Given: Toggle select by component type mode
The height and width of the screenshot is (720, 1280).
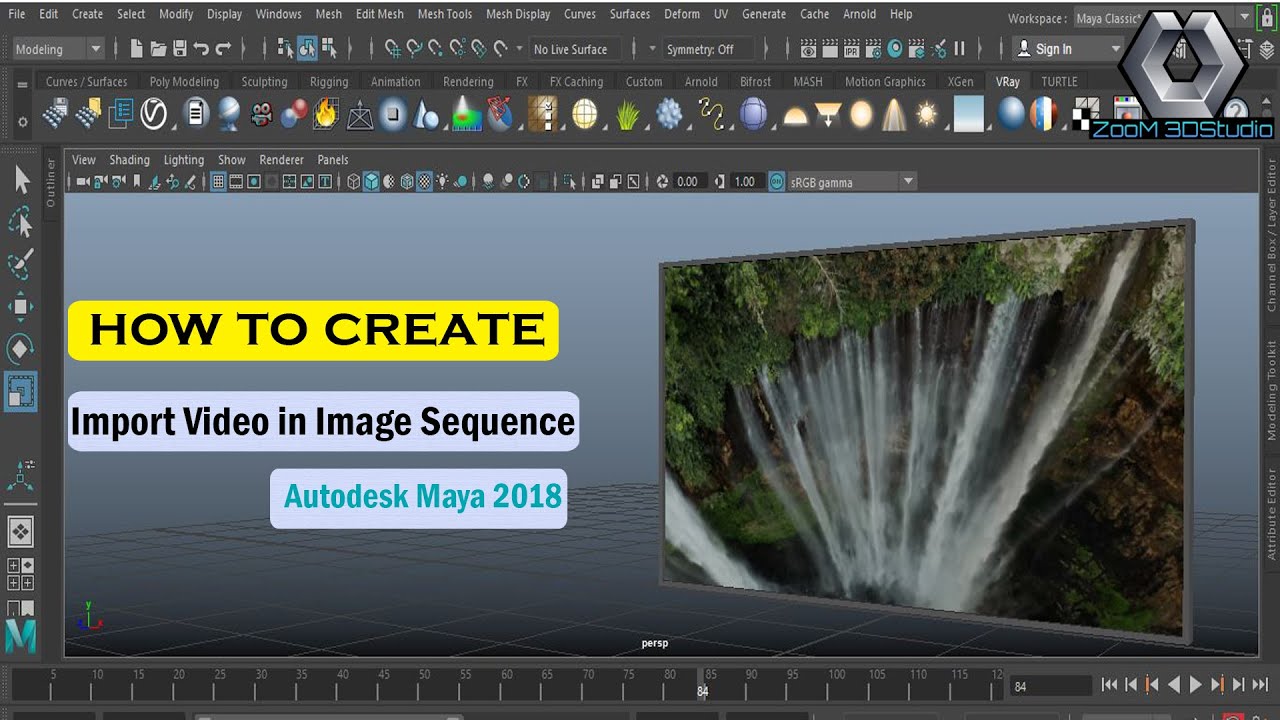Looking at the screenshot, I should point(329,48).
